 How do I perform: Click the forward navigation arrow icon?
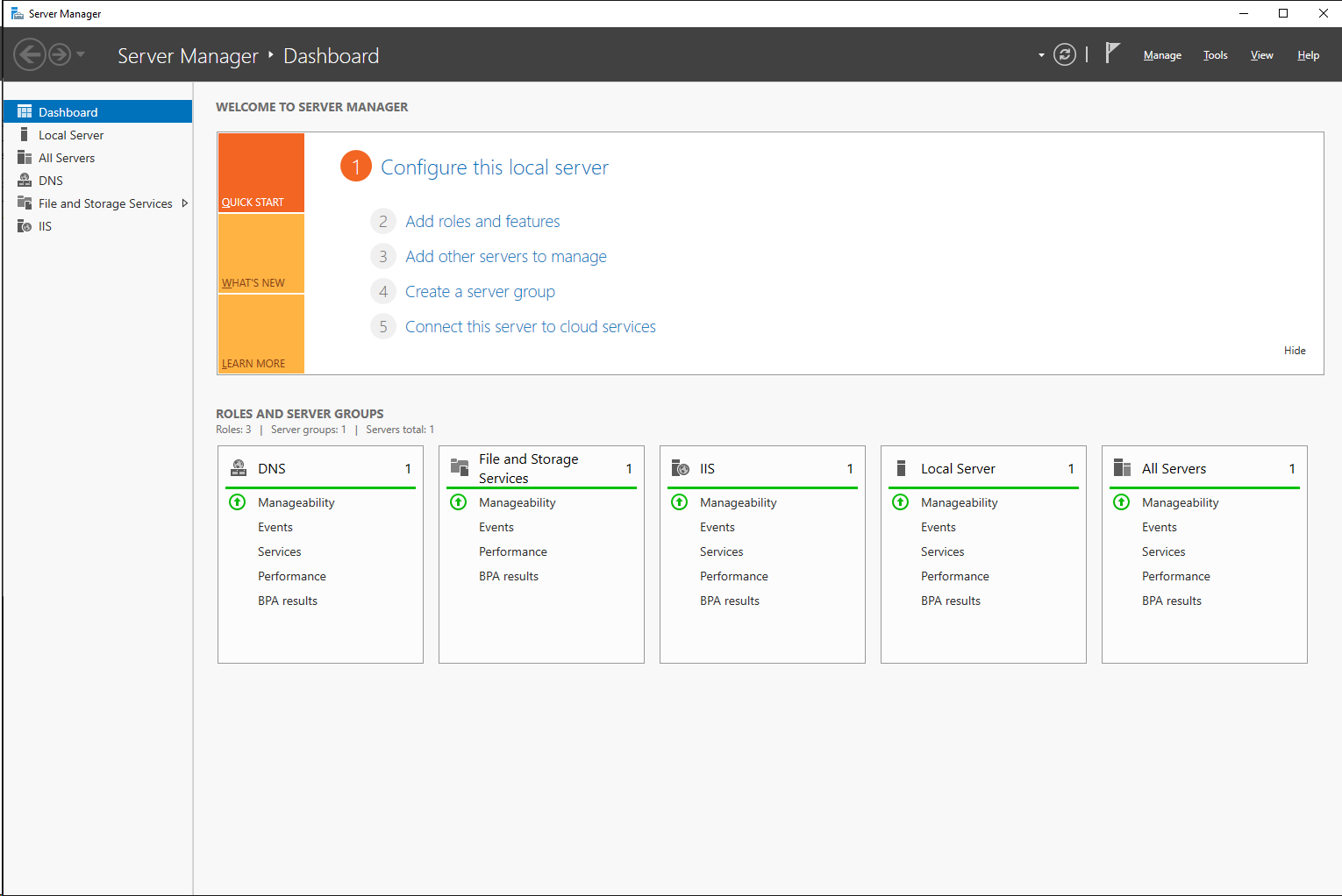[x=60, y=54]
